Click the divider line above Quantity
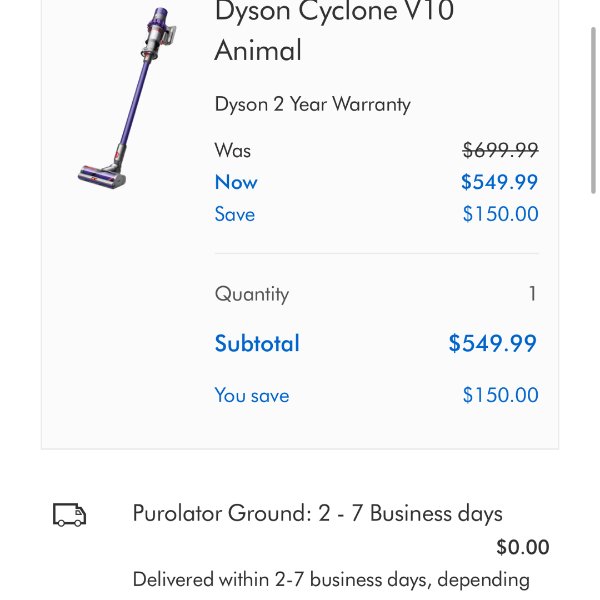 click(376, 254)
